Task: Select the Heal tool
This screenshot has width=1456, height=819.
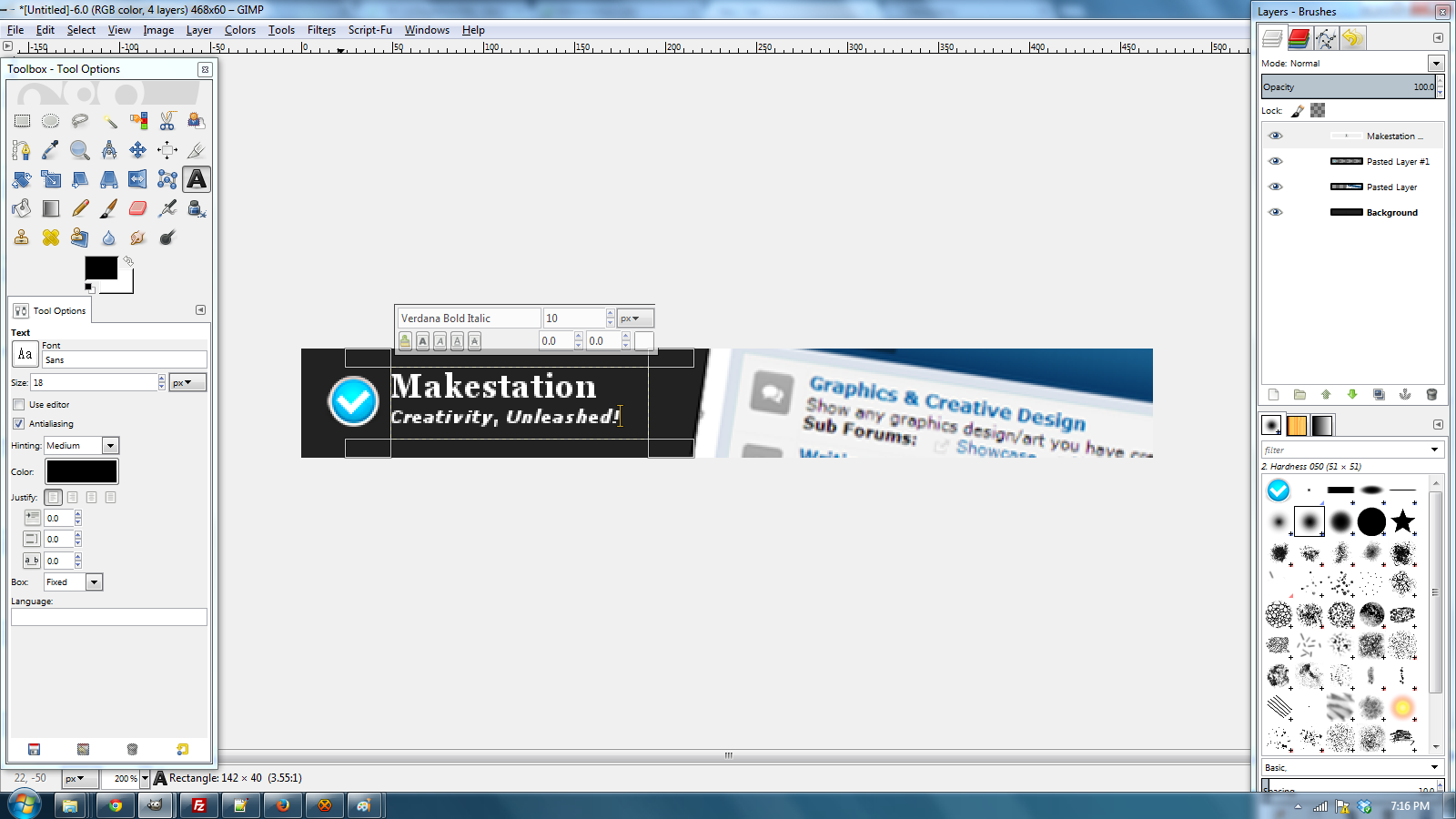Action: [x=51, y=238]
